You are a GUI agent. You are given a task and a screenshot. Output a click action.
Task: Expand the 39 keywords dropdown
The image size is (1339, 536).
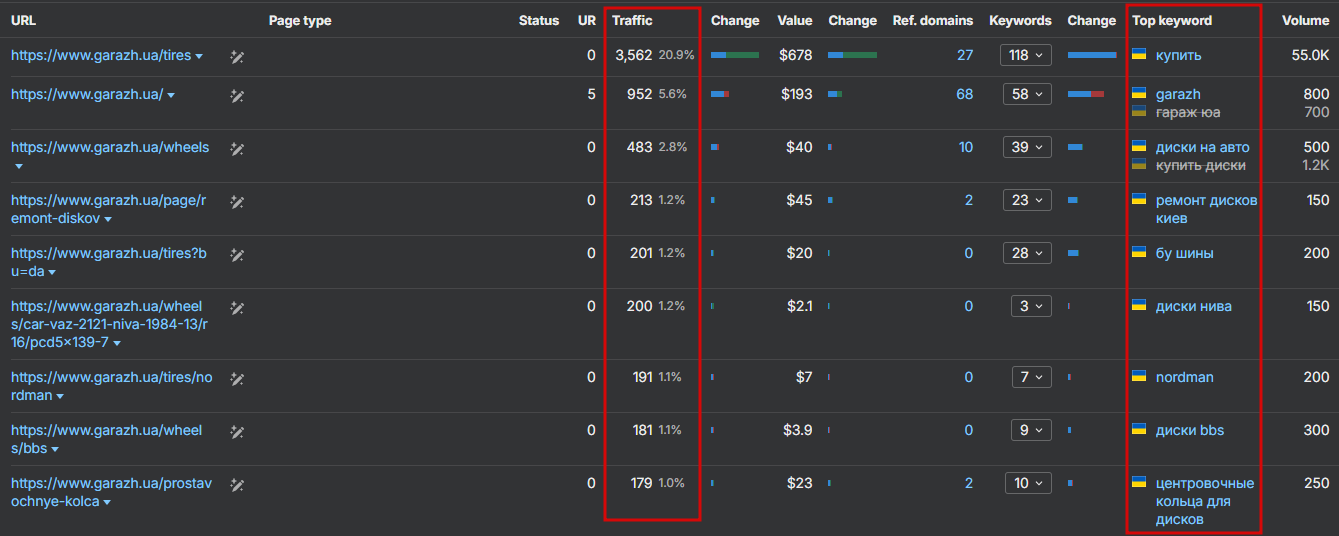pos(1026,147)
